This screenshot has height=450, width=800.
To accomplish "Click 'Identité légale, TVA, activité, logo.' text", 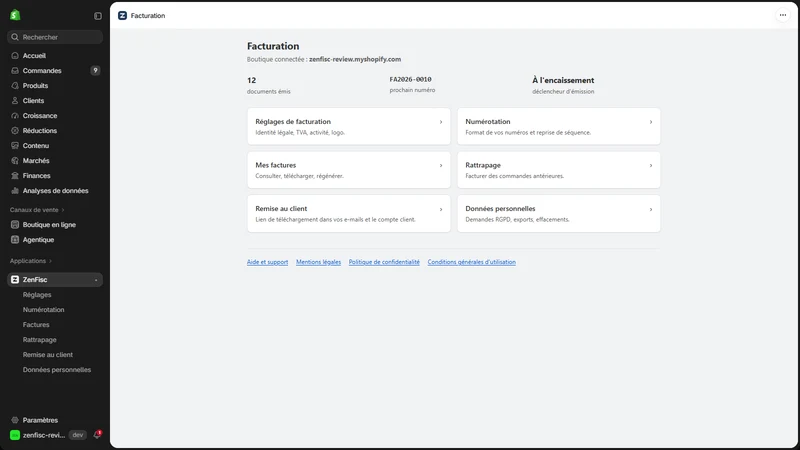I will [x=300, y=133].
